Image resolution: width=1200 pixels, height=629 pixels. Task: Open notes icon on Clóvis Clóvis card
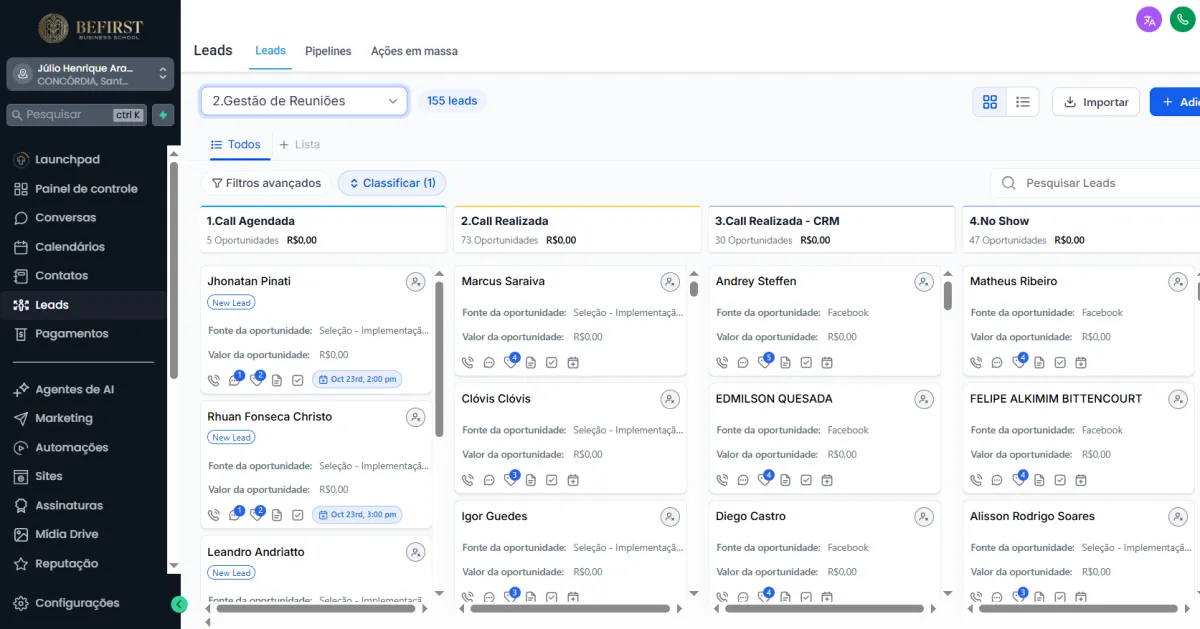click(531, 480)
